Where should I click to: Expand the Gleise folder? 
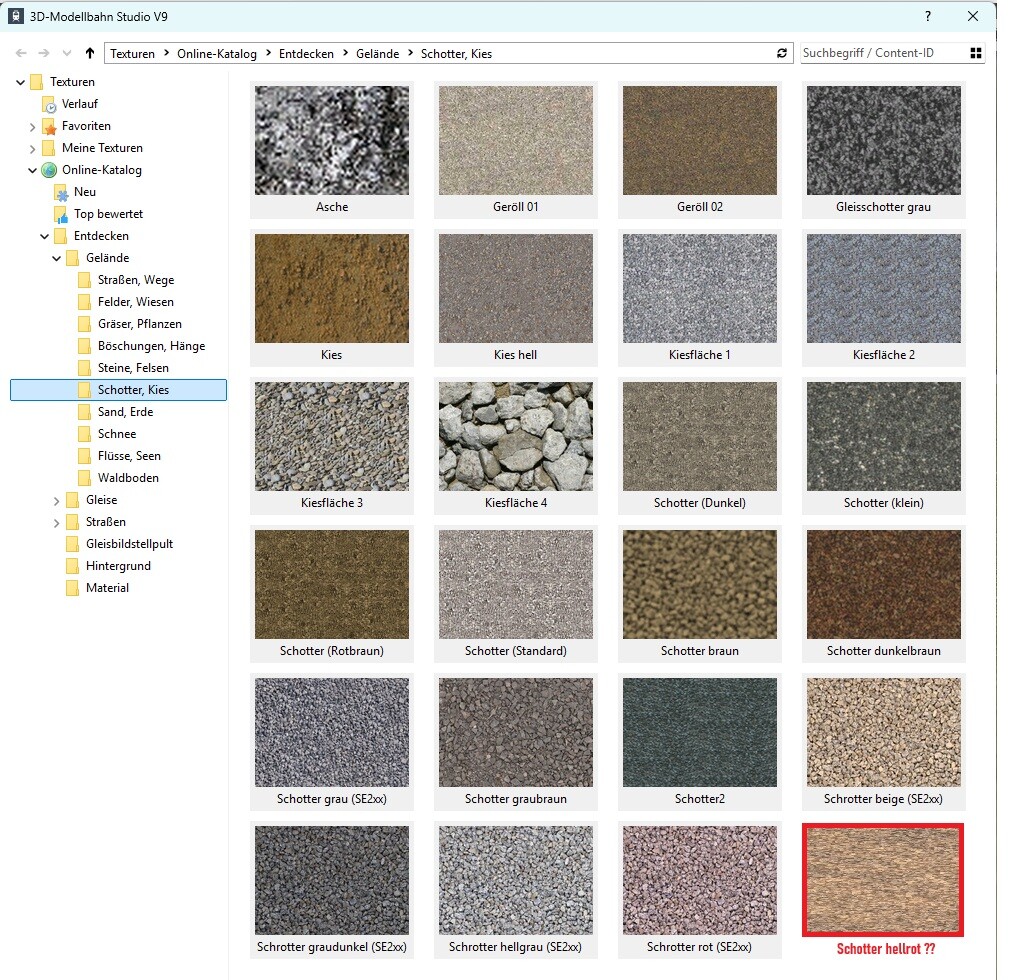tap(57, 500)
